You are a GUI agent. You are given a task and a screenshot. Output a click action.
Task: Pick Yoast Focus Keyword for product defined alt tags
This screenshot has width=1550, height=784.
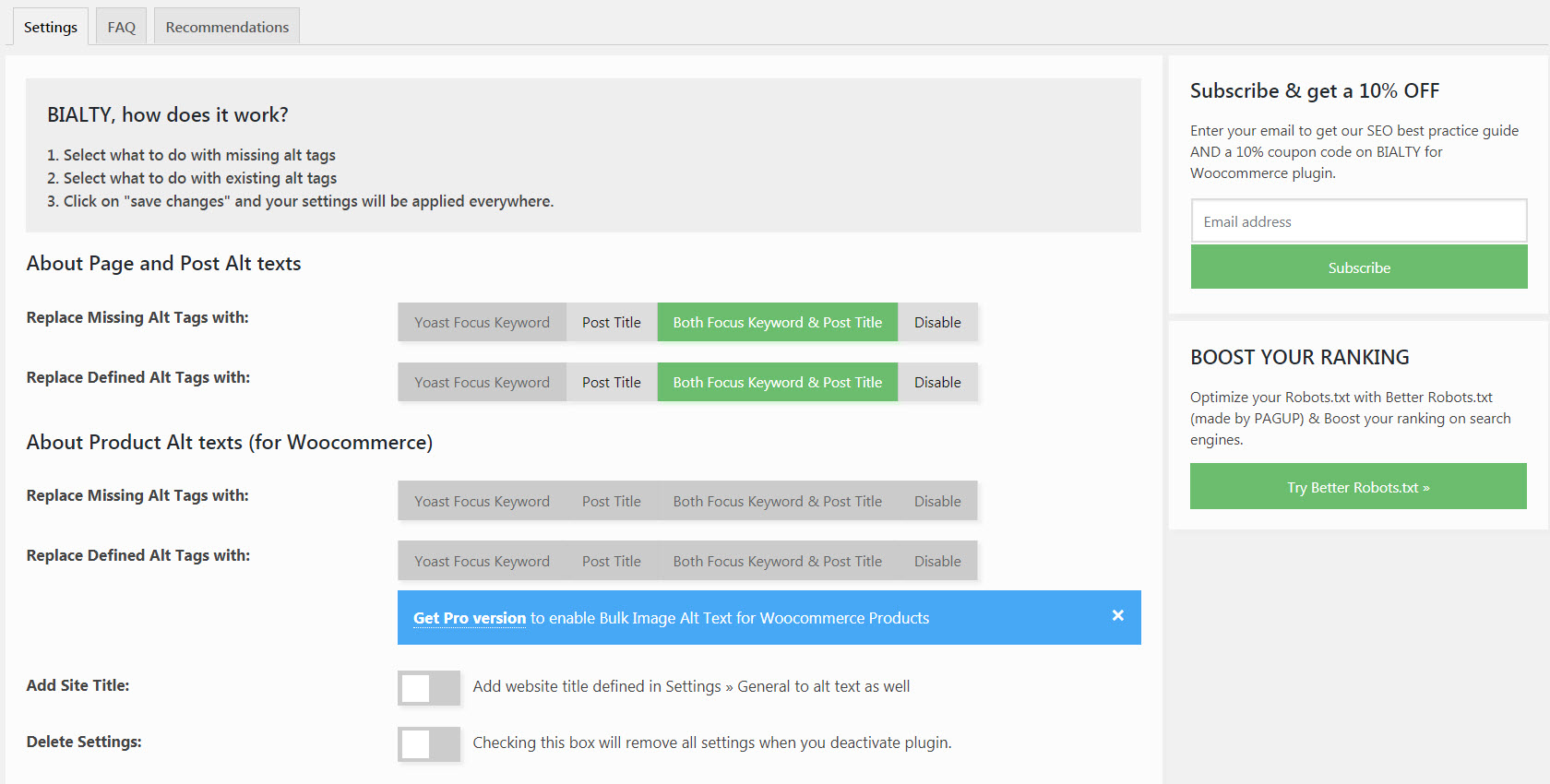(x=482, y=562)
